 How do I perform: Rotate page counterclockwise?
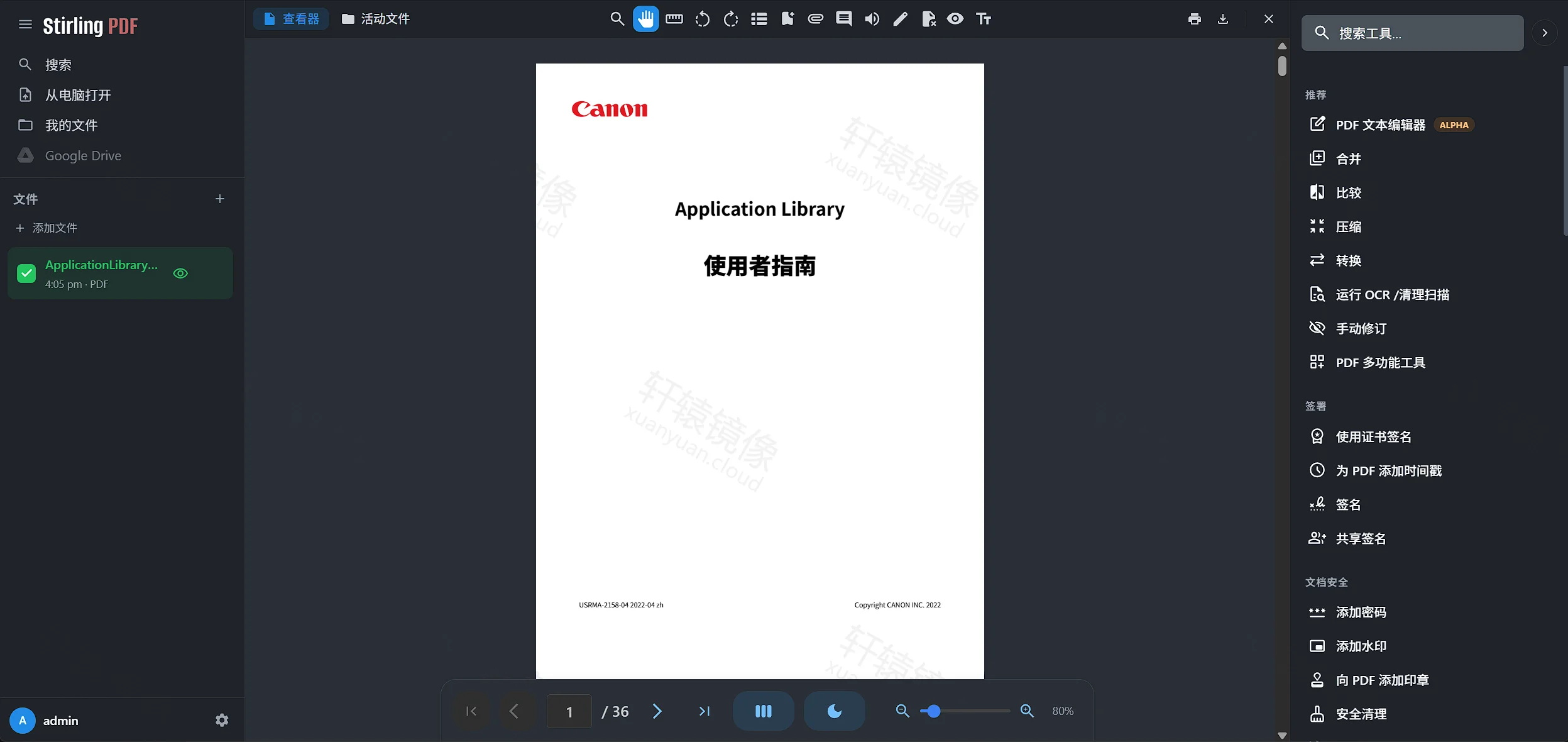click(702, 19)
